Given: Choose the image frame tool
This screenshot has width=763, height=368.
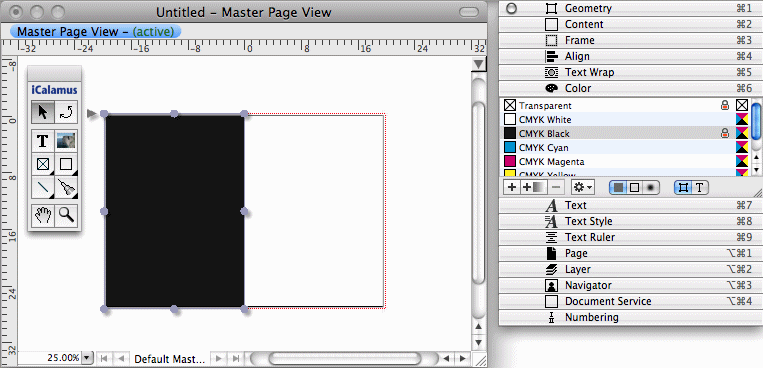Looking at the screenshot, I should [x=66, y=140].
